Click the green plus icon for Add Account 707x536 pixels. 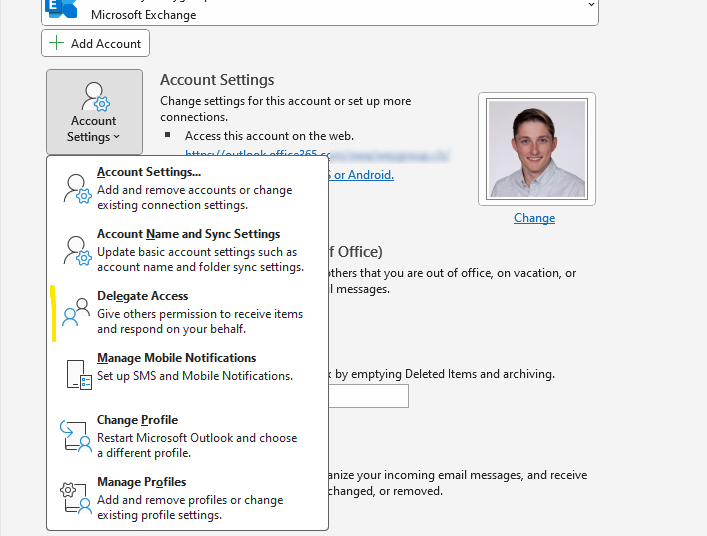(x=56, y=43)
